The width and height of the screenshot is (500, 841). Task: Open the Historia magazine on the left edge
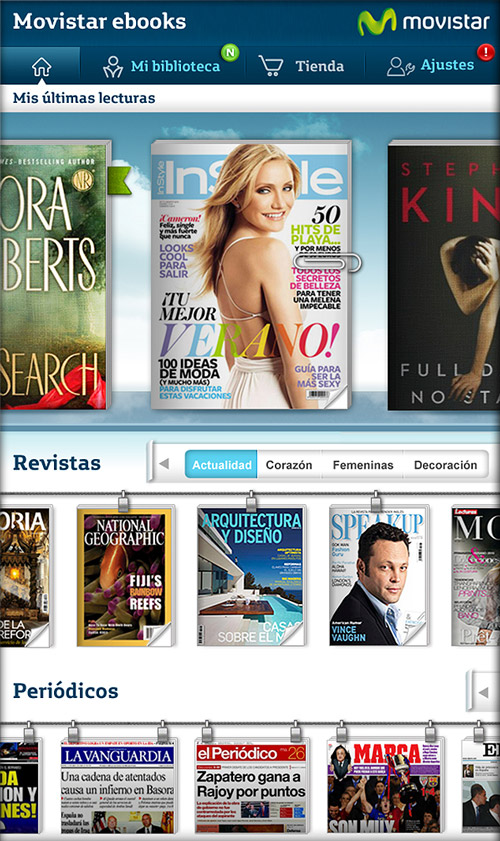(x=25, y=576)
